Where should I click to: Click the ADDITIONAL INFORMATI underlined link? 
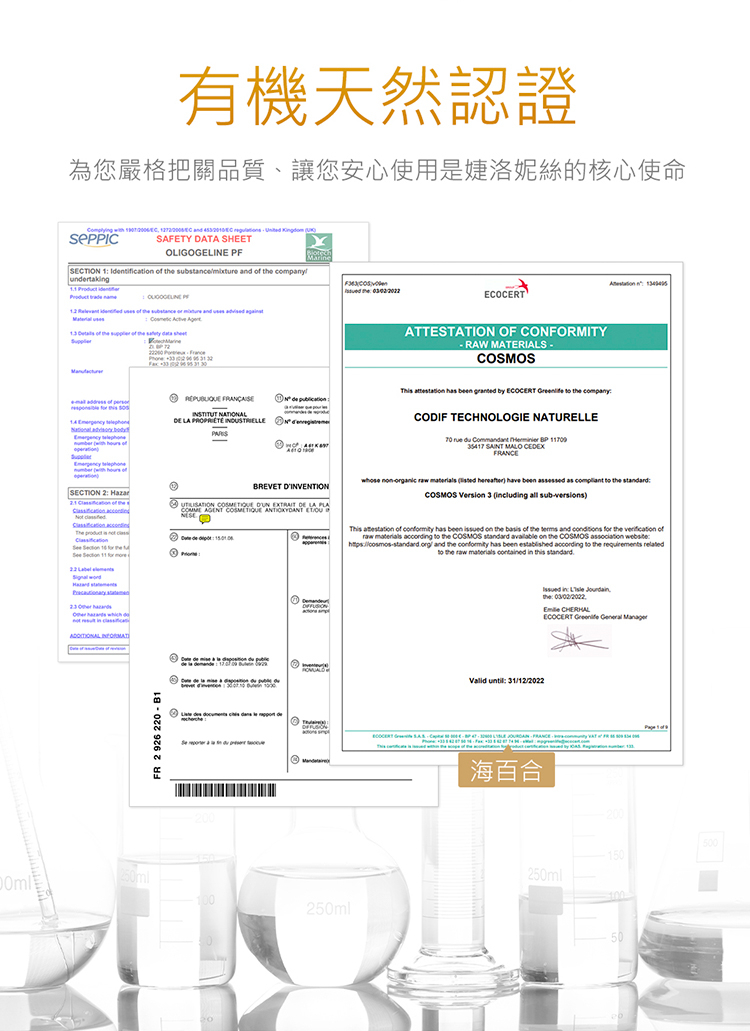point(99,636)
